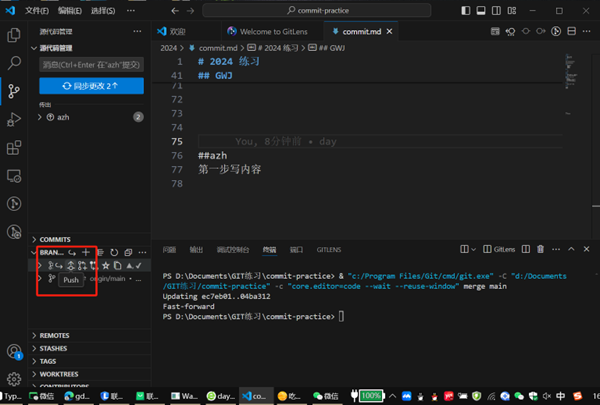Refresh the Branches view
600x405 pixels.
coord(114,252)
